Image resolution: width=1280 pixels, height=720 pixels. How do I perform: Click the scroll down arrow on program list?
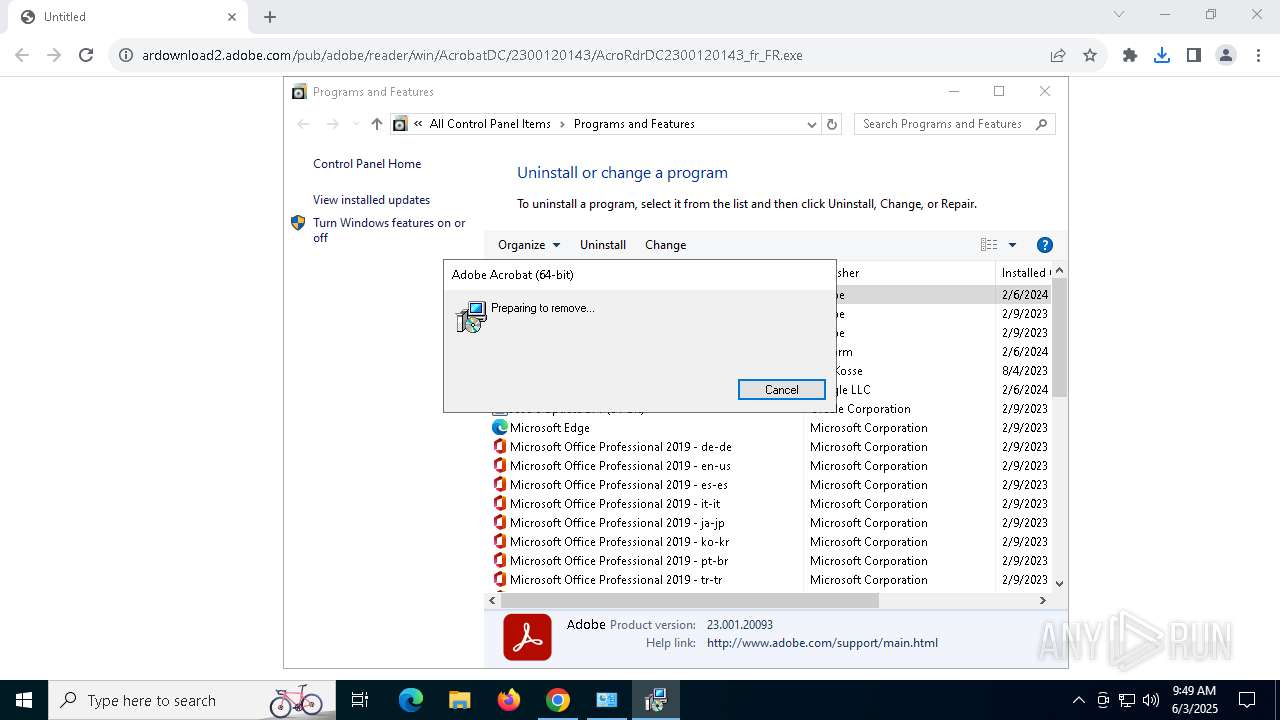click(x=1059, y=583)
